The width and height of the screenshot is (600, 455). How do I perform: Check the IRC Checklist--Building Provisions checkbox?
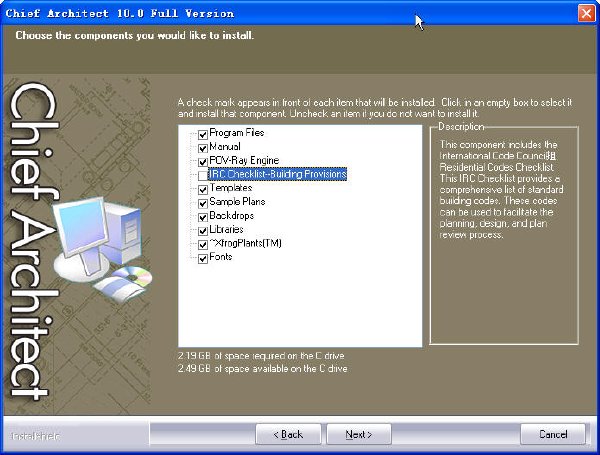coord(203,176)
